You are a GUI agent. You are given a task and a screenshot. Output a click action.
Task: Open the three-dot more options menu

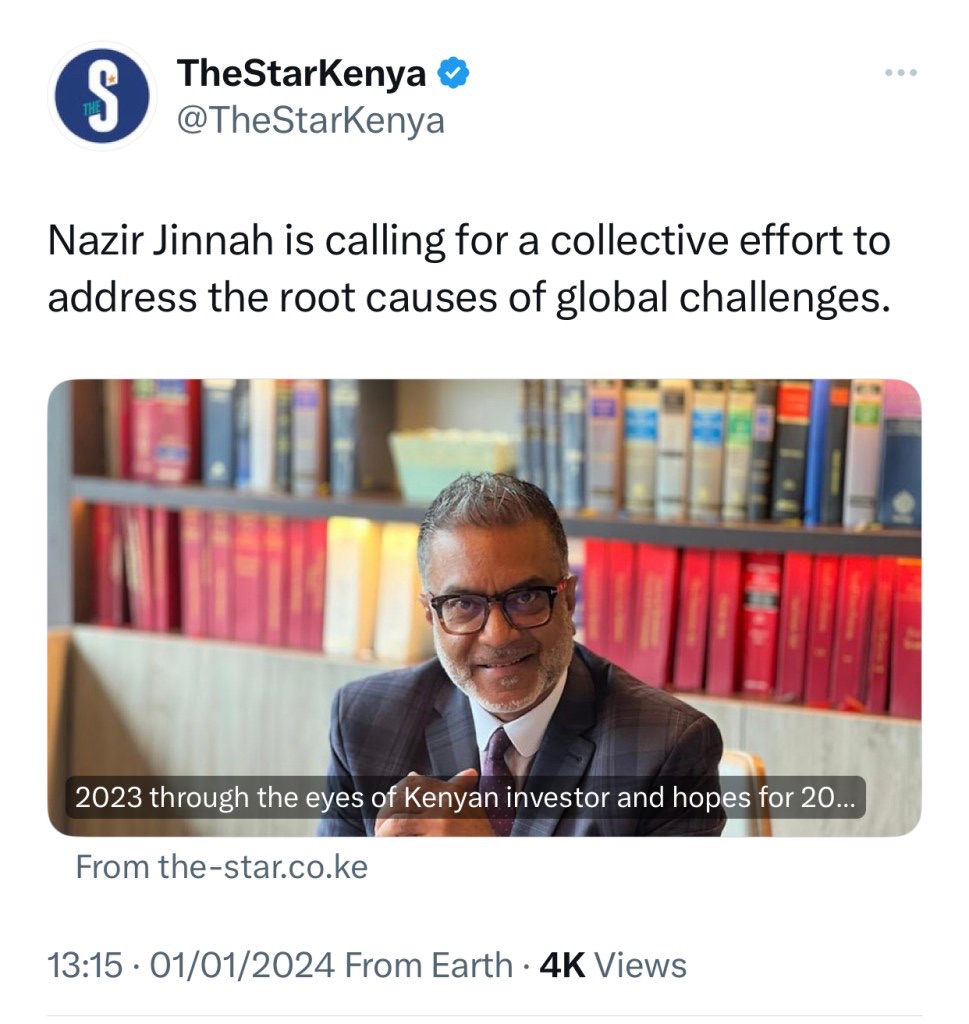900,73
